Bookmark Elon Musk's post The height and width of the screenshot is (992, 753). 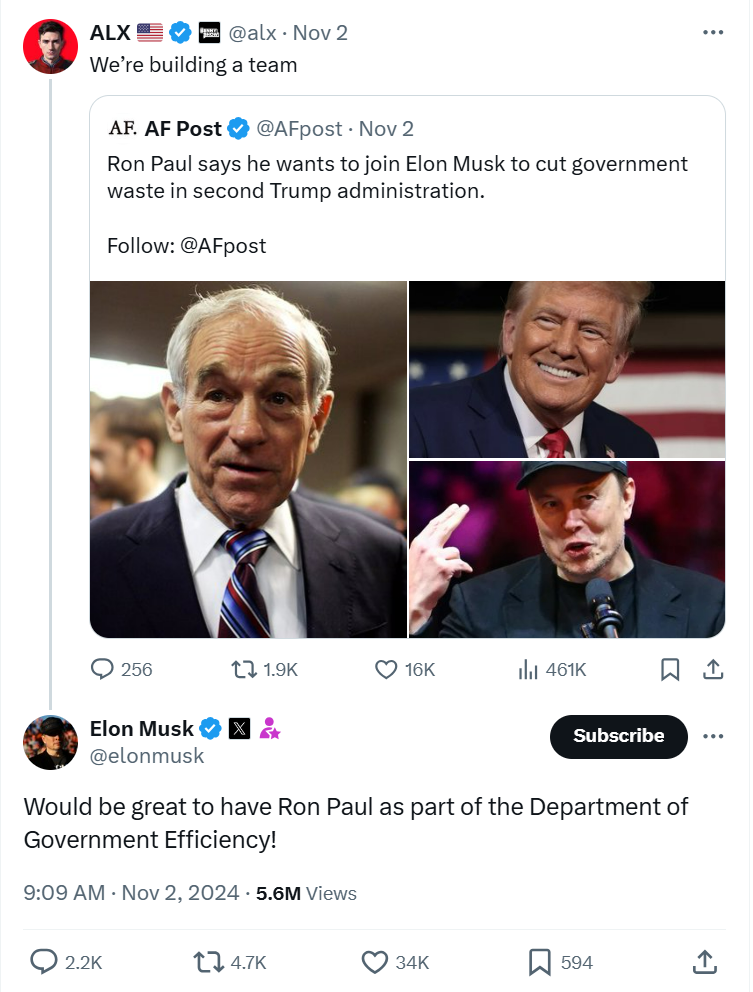[540, 962]
